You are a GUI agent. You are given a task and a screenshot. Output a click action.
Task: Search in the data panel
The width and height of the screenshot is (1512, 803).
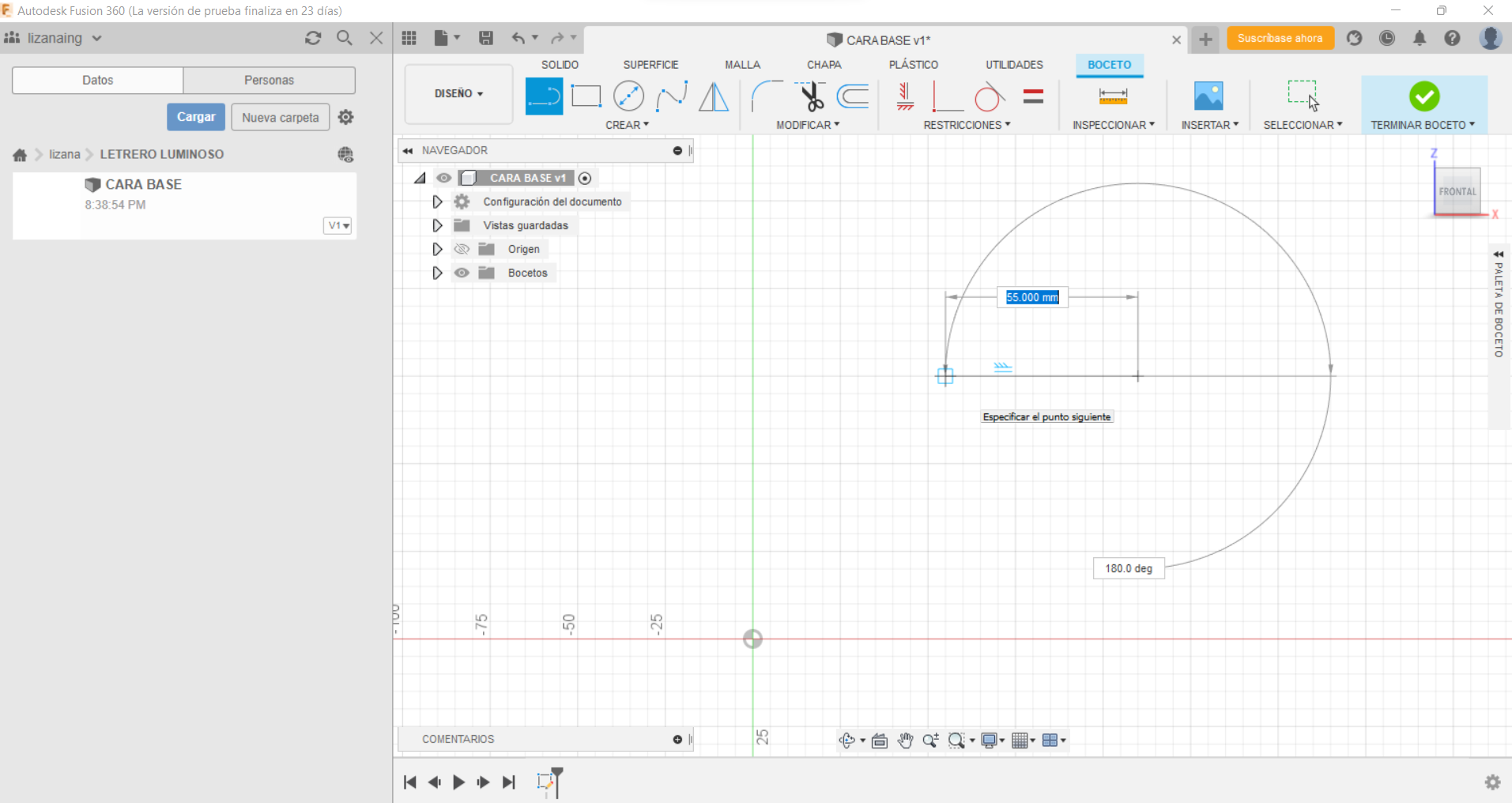(x=345, y=38)
